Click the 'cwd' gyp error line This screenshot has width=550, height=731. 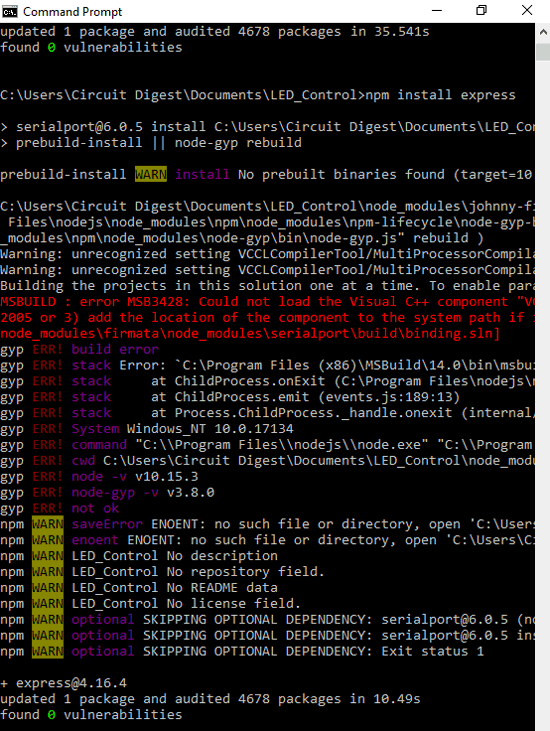(268, 460)
